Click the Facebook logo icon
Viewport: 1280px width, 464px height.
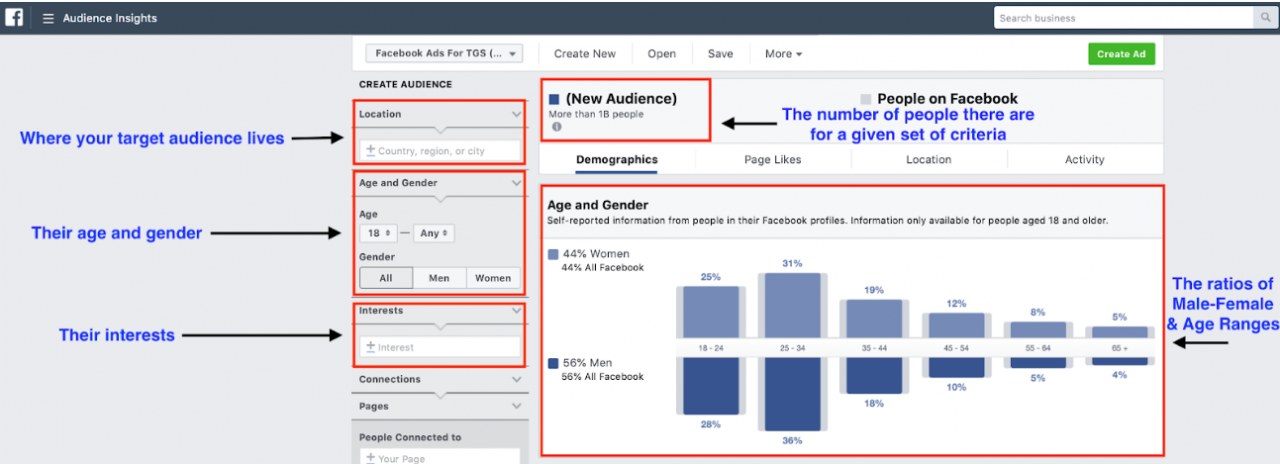[16, 18]
